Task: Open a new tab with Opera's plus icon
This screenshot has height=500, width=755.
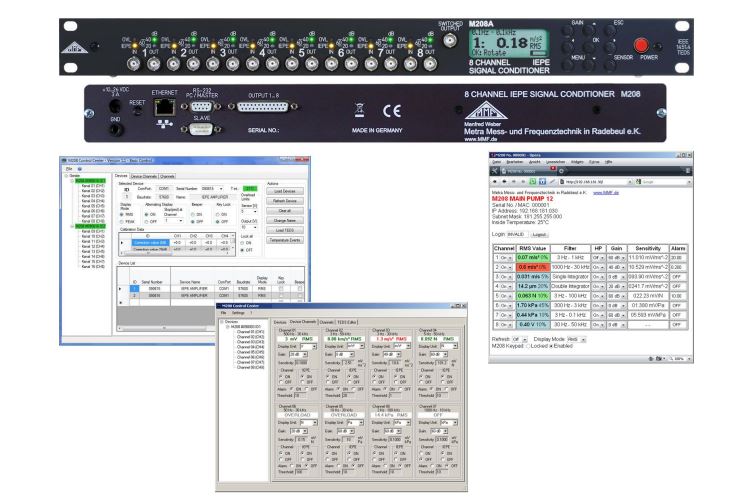Action: 561,171
